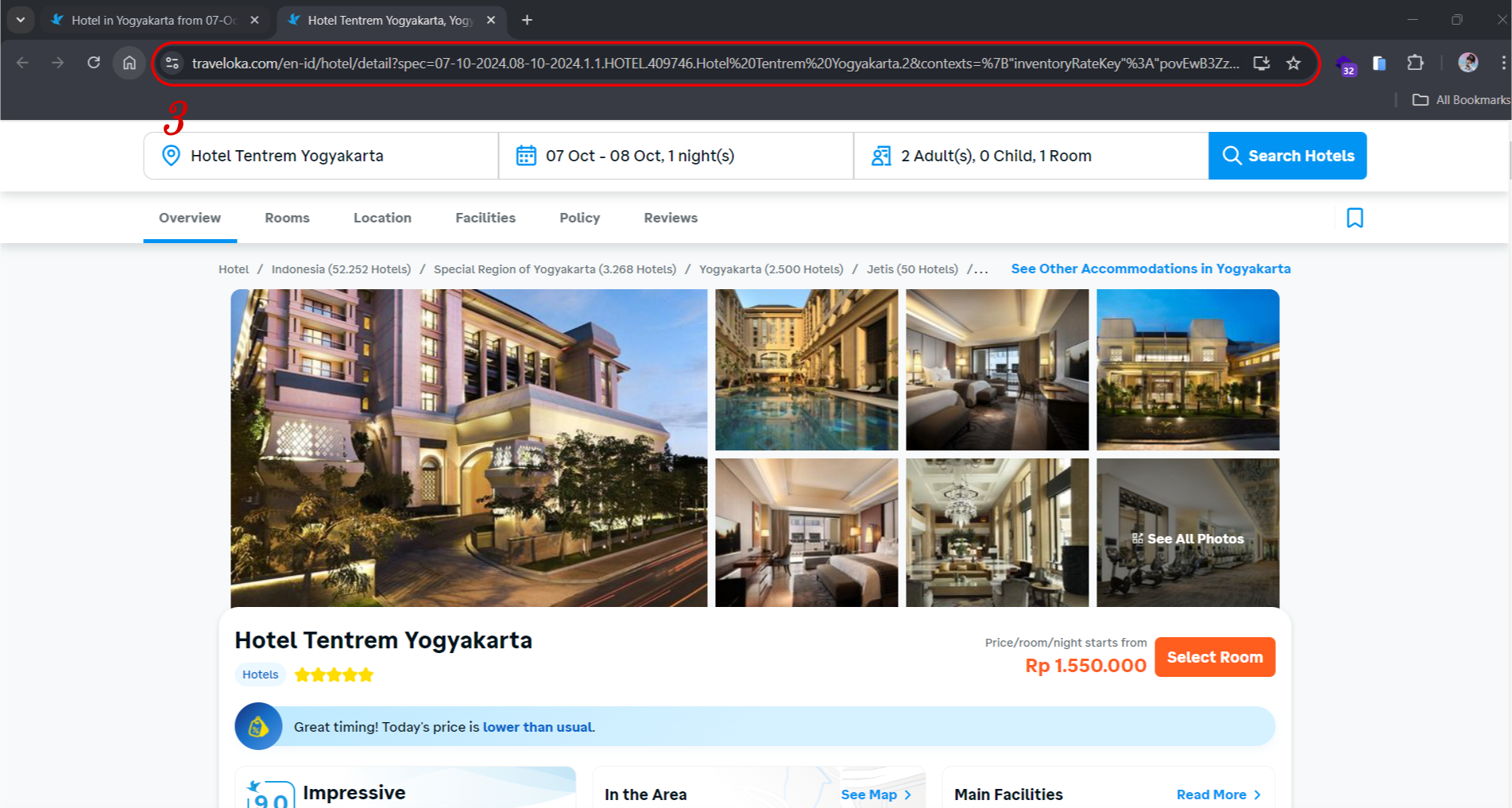View site information icon in address bar

pyautogui.click(x=172, y=63)
